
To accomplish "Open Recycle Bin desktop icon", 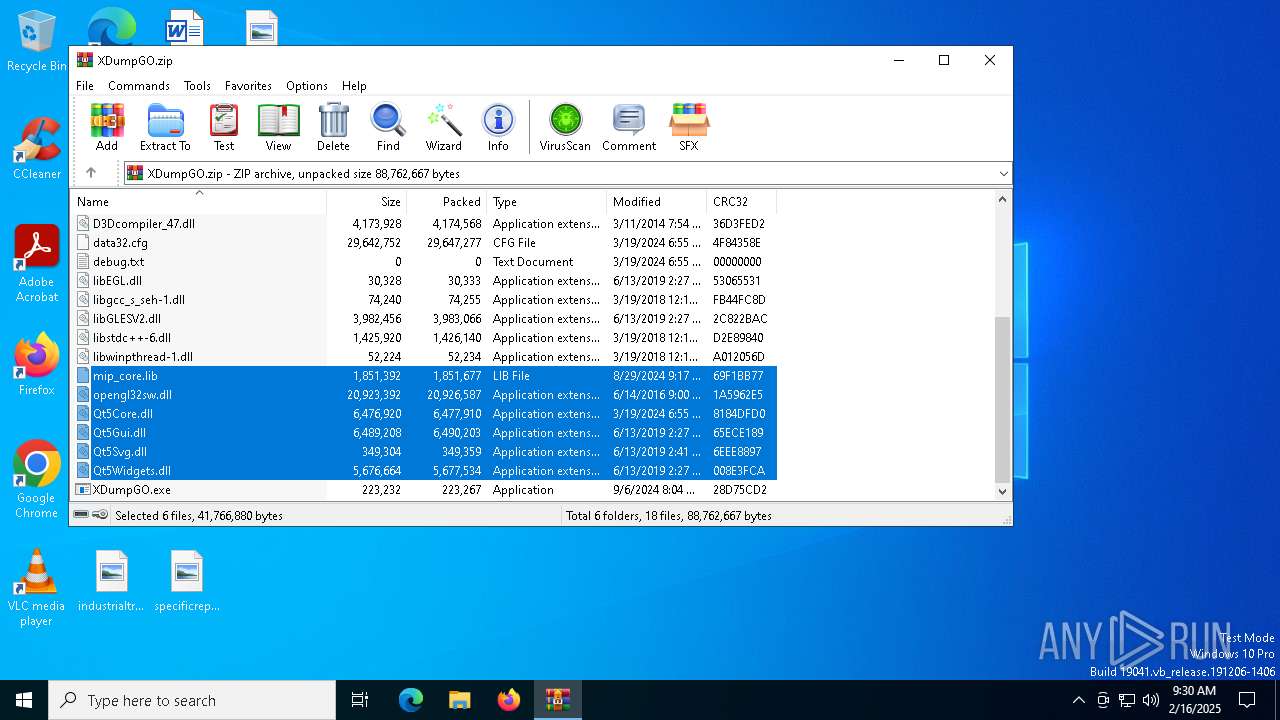I will pyautogui.click(x=37, y=41).
